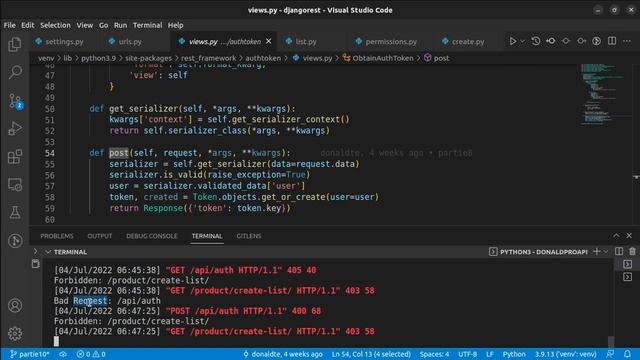Image resolution: width=640 pixels, height=360 pixels.
Task: Expand the panel sidebar arrow beside TERMINAL
Action: click(x=36, y=251)
